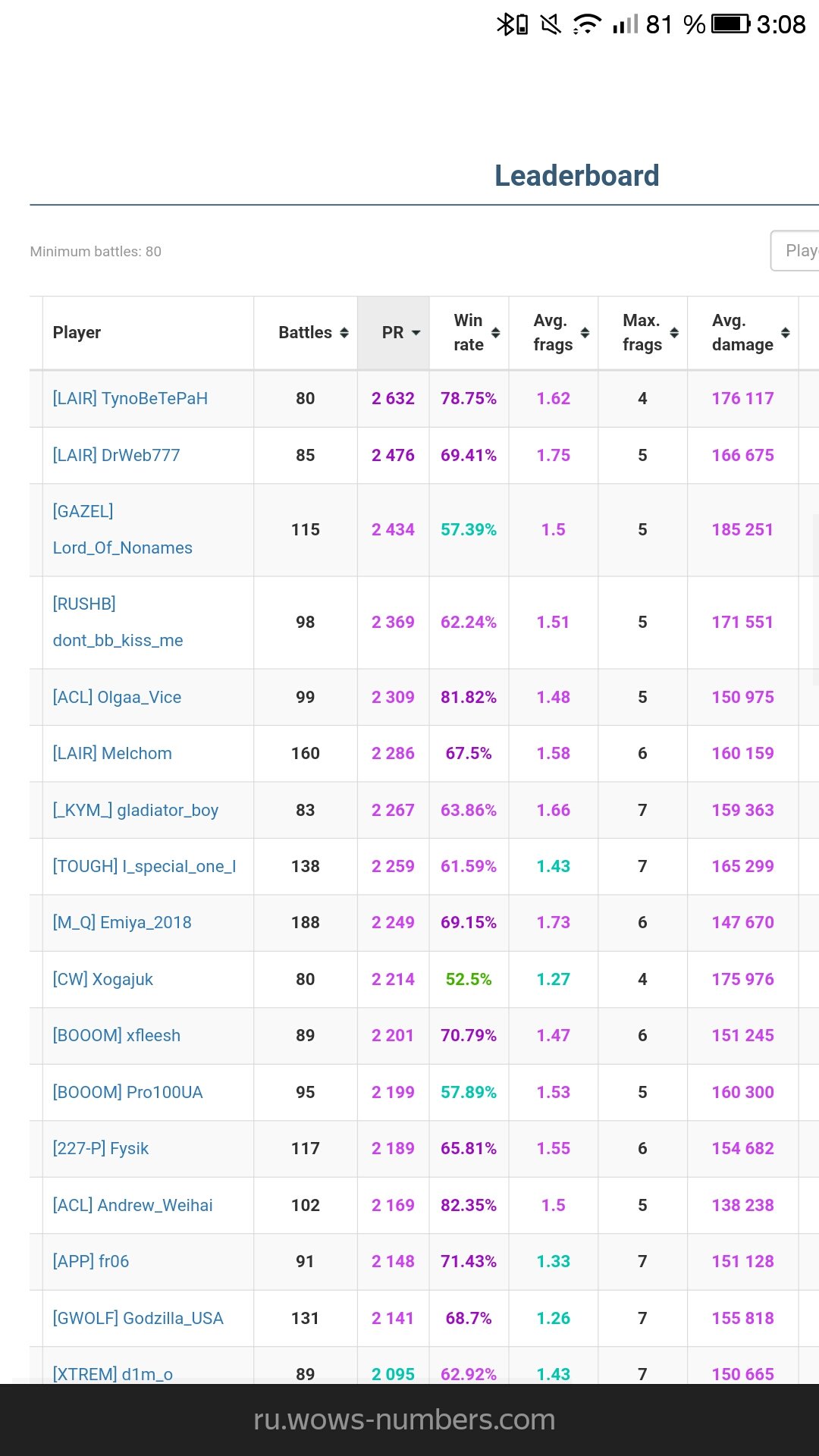The width and height of the screenshot is (819, 1456).
Task: Open [227-P] Fysik player profile
Action: click(100, 1149)
